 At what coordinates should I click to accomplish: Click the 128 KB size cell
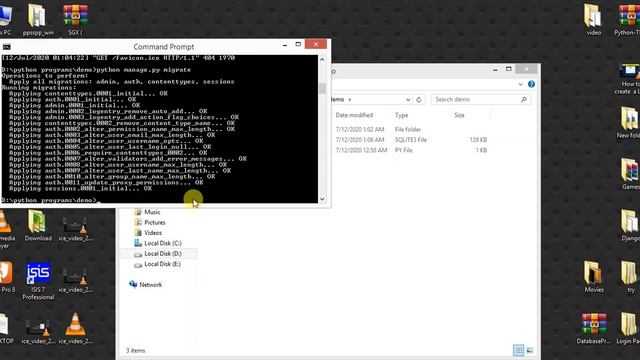(478, 140)
